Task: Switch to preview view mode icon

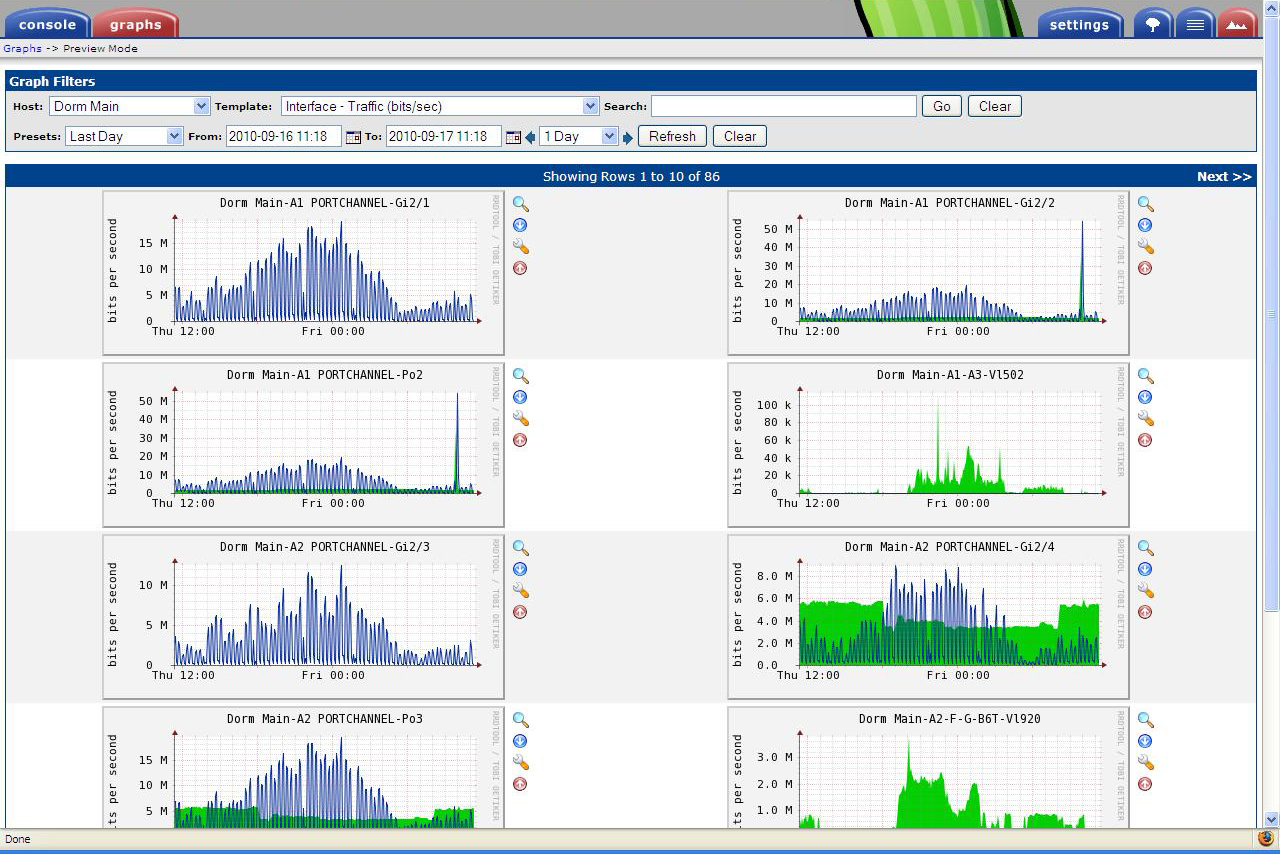Action: [1237, 24]
